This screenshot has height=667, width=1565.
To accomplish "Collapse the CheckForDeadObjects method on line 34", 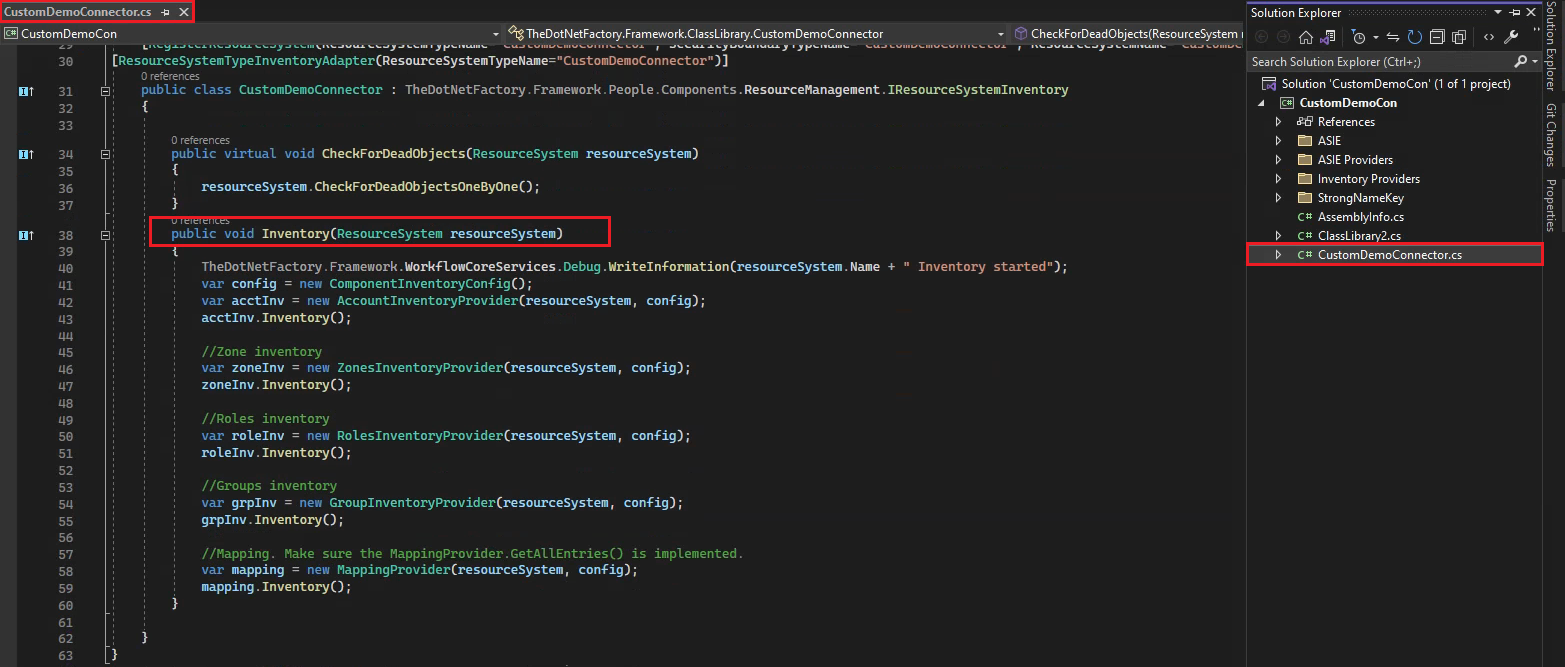I will (x=106, y=155).
